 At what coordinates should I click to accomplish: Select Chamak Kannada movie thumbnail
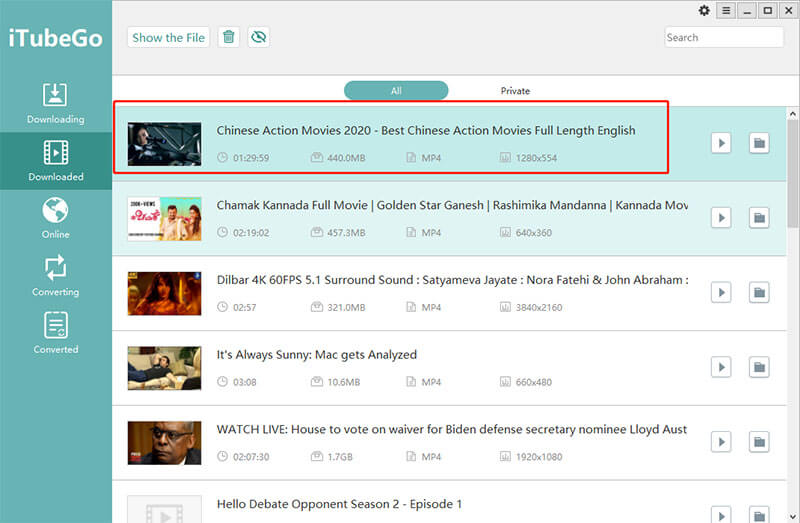[164, 218]
